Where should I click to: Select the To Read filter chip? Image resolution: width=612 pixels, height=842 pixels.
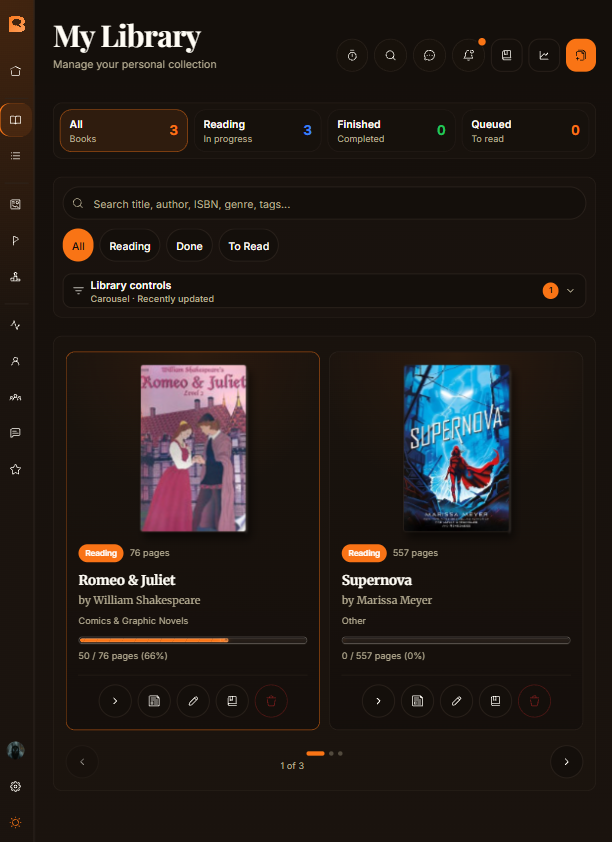pos(249,246)
